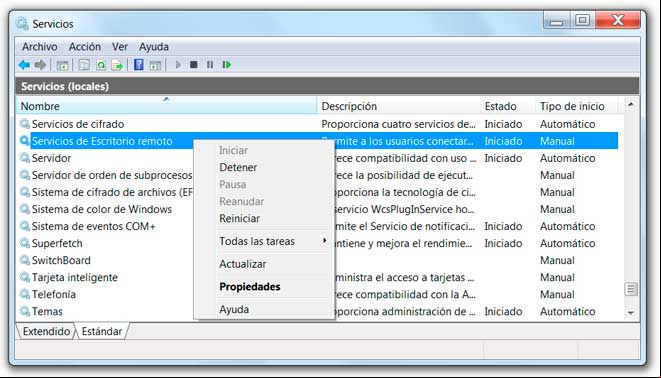The height and width of the screenshot is (378, 661).
Task: Open the Acción menu
Action: click(85, 47)
